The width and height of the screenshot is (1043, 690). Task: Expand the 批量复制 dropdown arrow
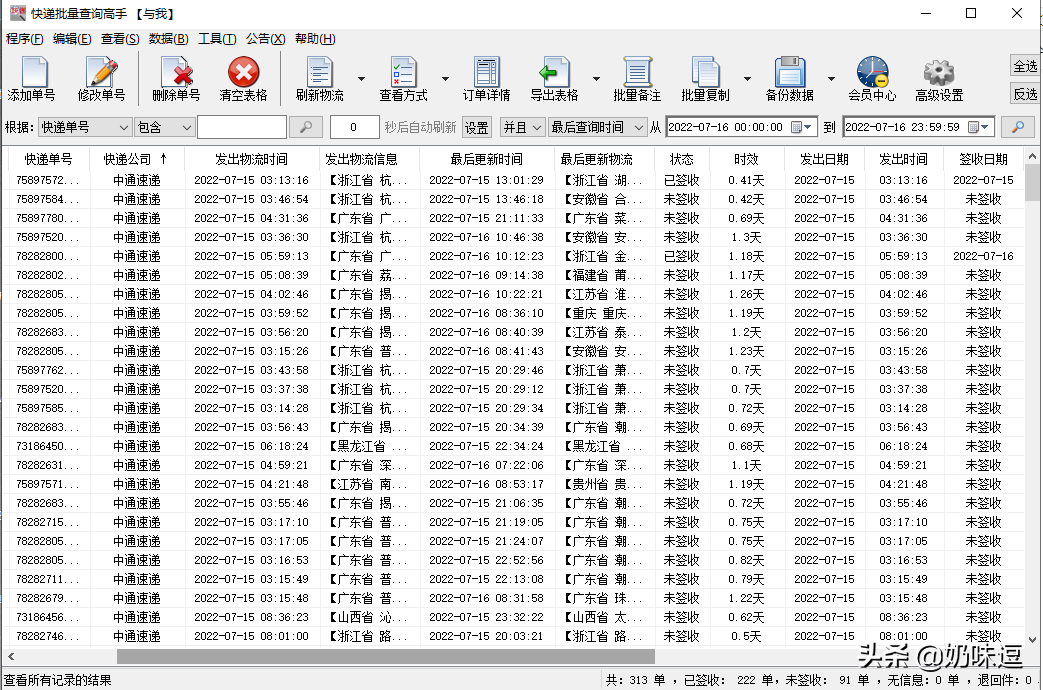[x=747, y=79]
